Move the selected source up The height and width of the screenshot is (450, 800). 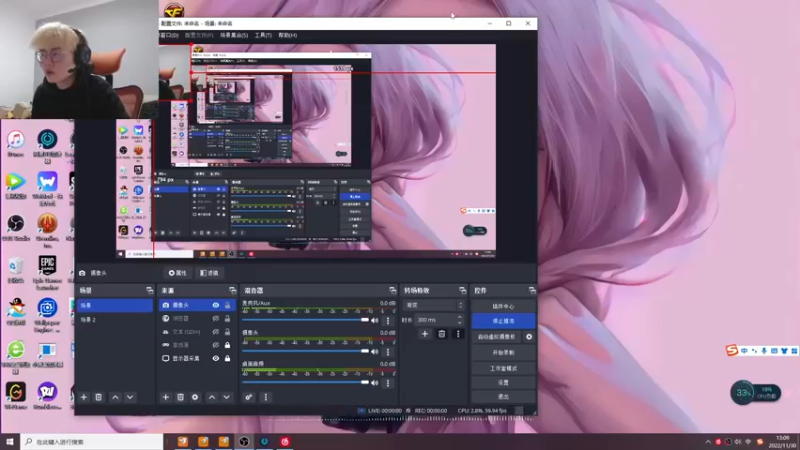tap(212, 397)
